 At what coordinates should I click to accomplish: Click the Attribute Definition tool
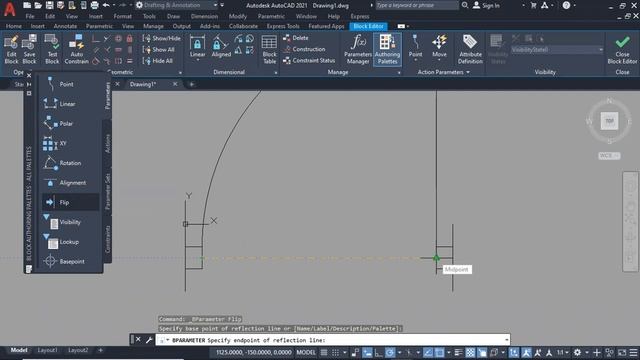470,49
